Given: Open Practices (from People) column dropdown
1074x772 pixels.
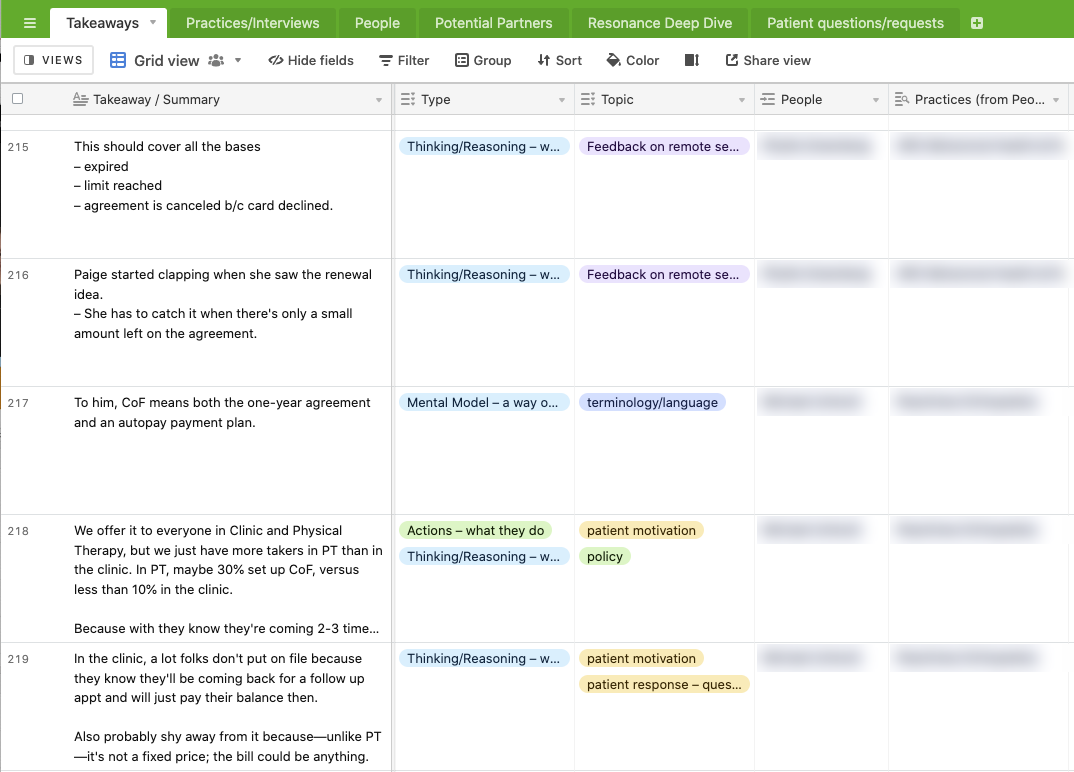Looking at the screenshot, I should pyautogui.click(x=1056, y=100).
